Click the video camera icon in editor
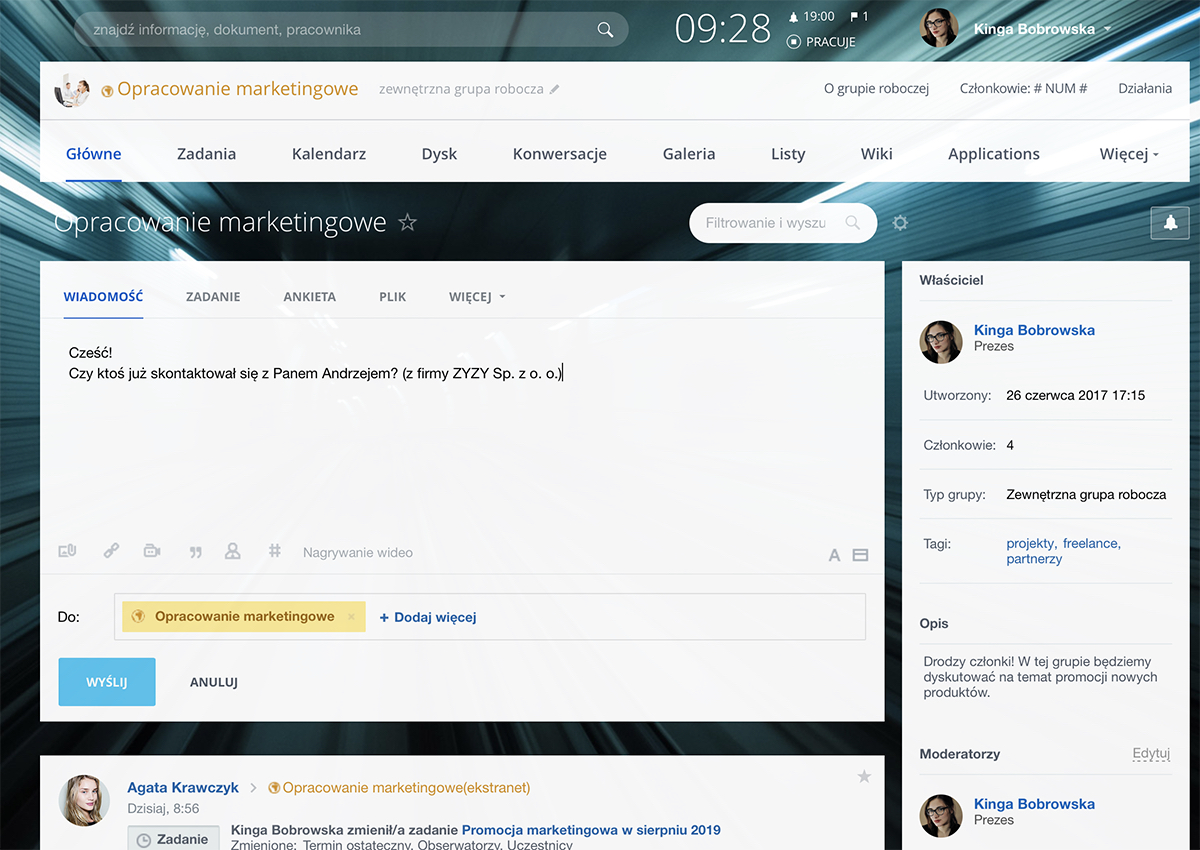This screenshot has height=850, width=1200. 152,551
